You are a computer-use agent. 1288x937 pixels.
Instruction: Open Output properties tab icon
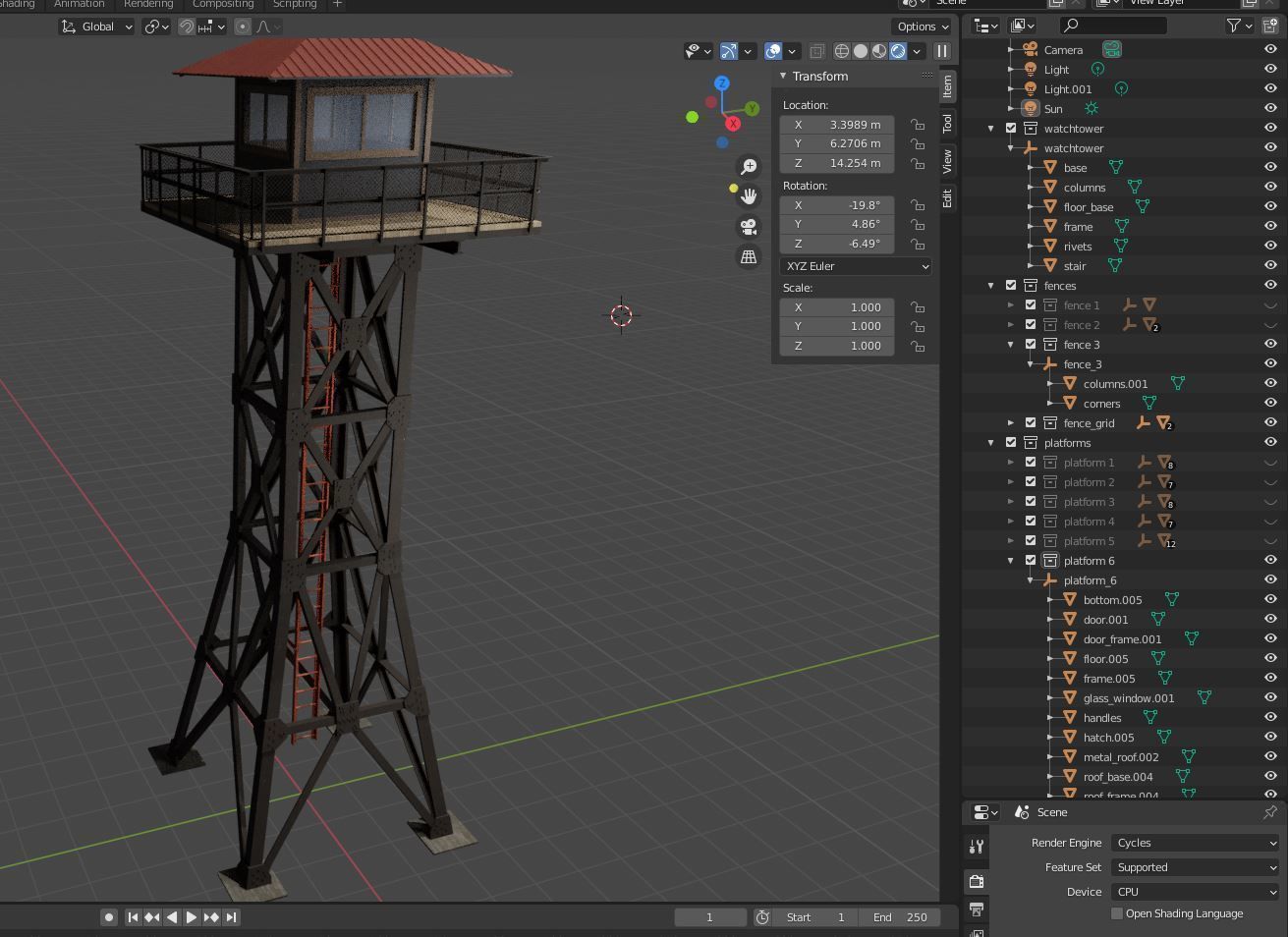pos(976,909)
